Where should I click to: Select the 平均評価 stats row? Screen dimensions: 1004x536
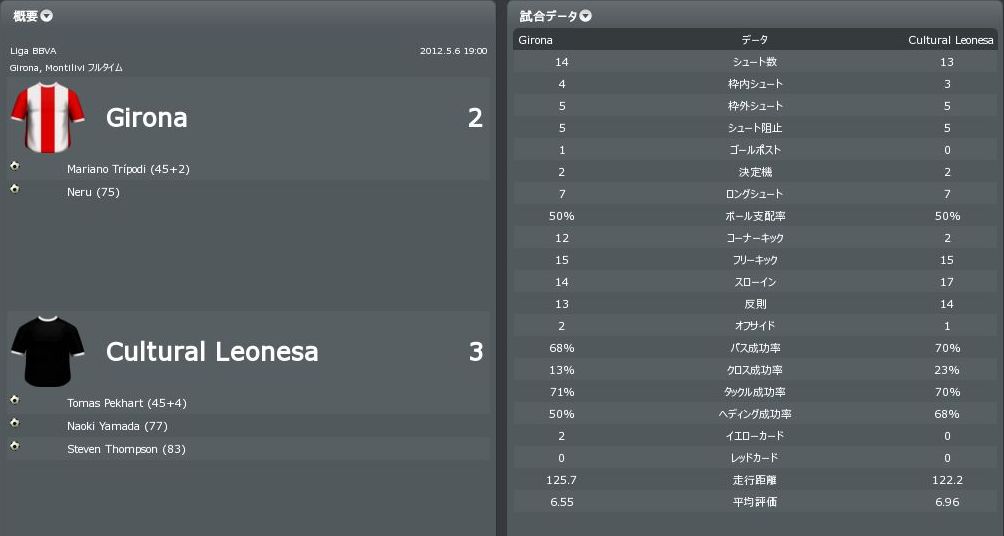pos(754,502)
